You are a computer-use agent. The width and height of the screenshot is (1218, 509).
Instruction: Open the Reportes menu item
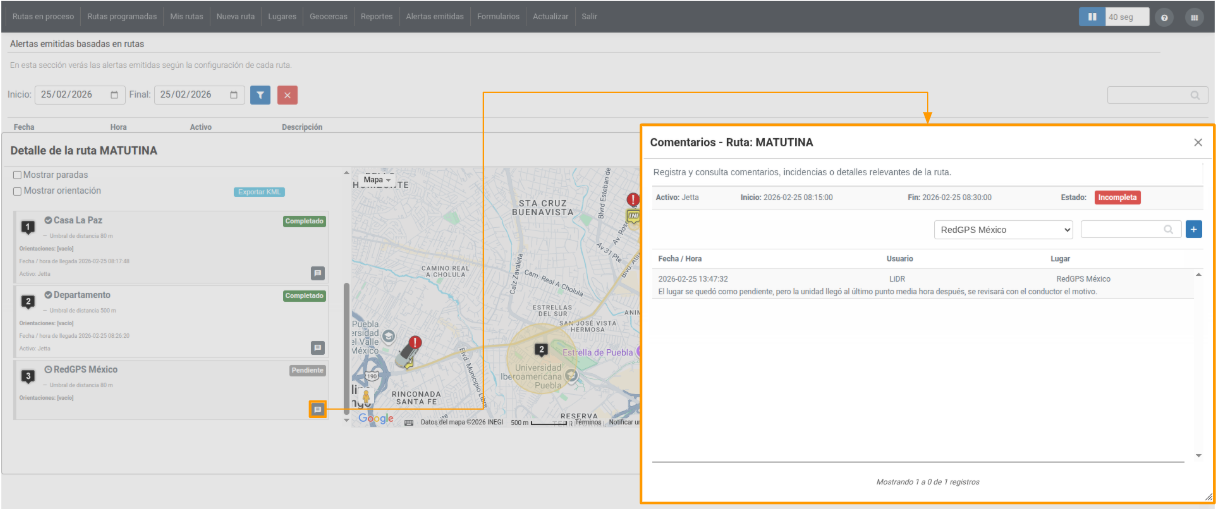[376, 17]
